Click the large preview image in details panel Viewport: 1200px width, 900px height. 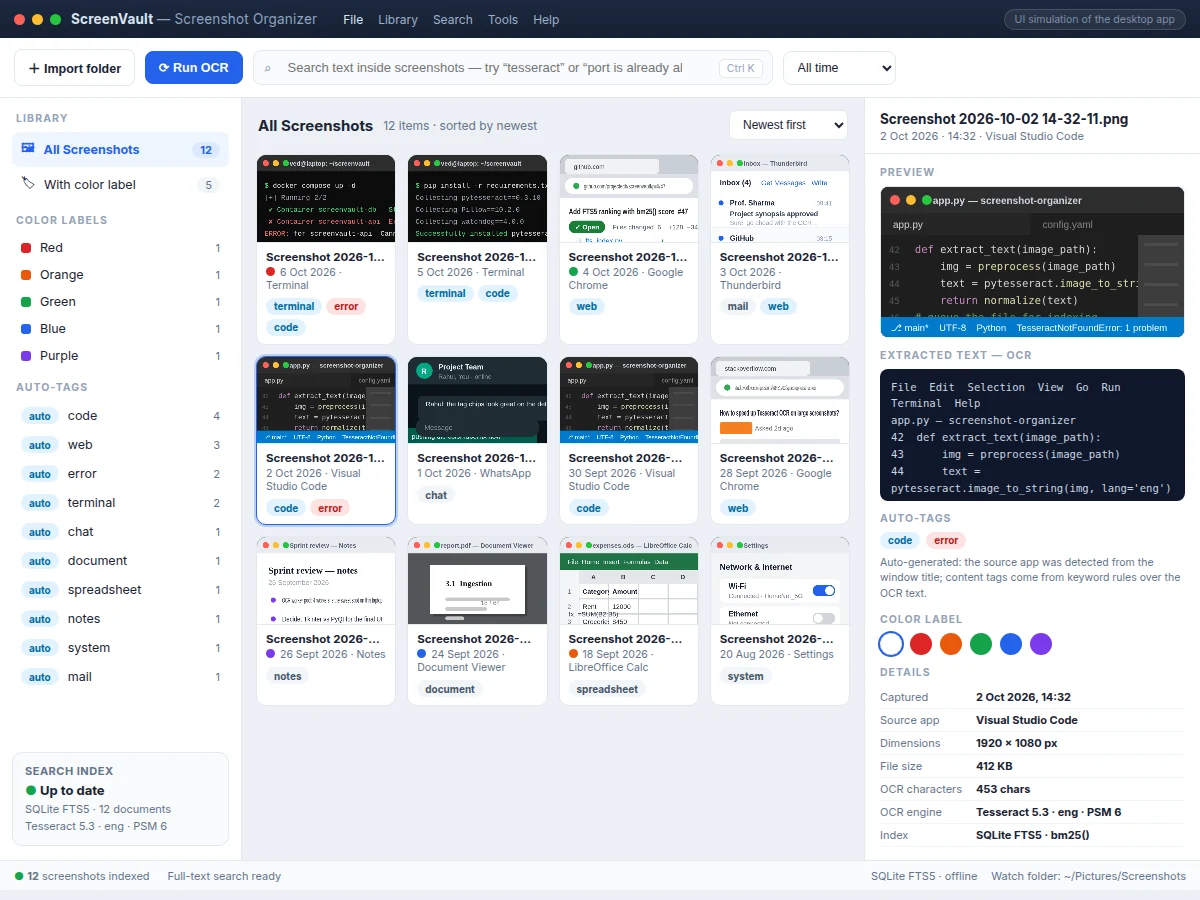coord(1032,262)
